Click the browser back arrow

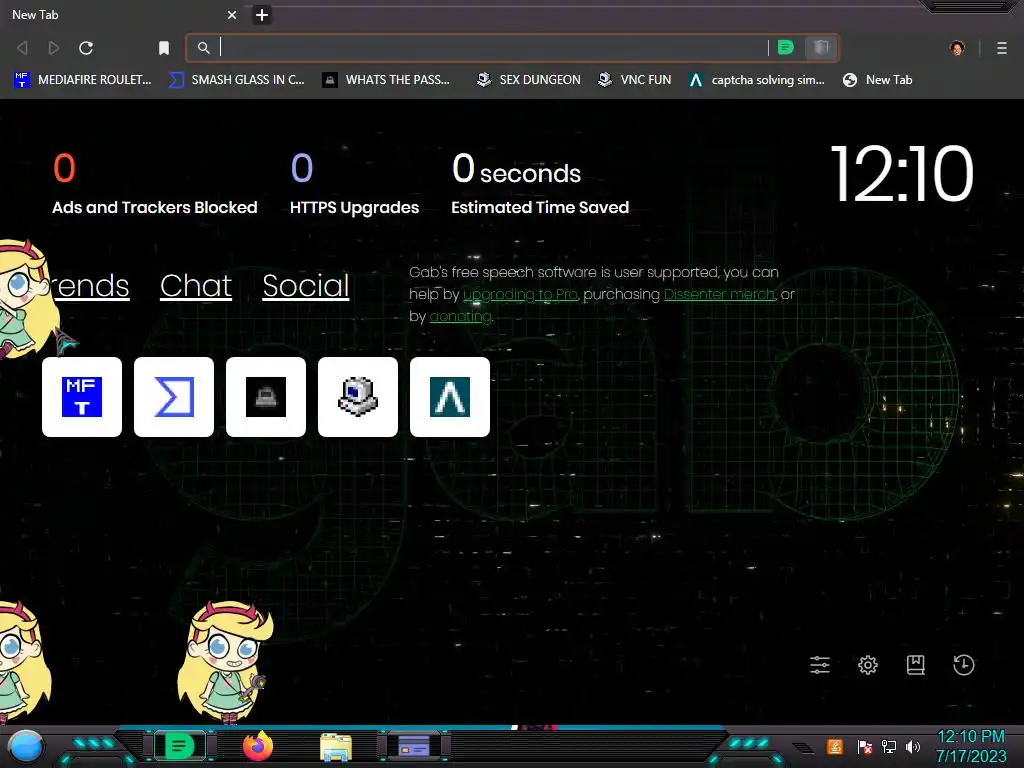click(22, 48)
